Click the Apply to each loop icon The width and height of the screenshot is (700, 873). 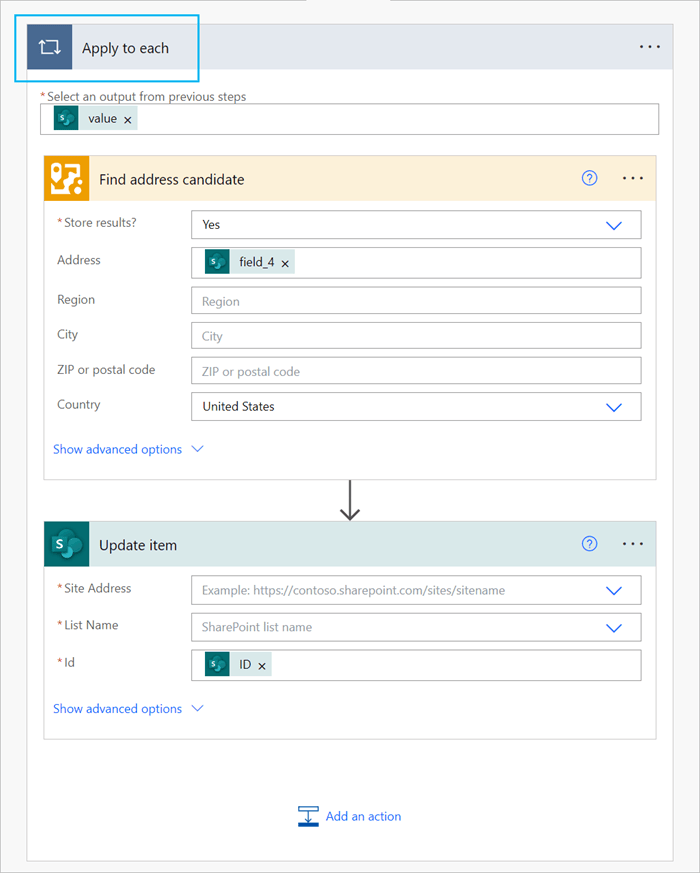click(x=49, y=47)
